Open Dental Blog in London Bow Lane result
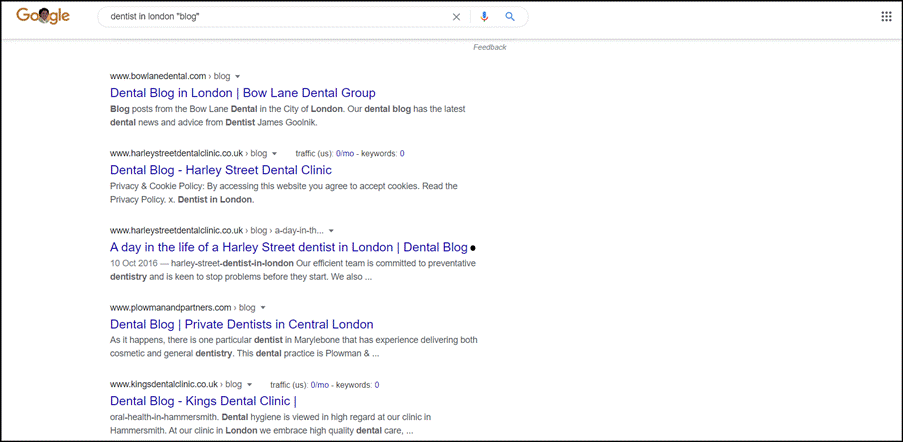Viewport: 903px width, 442px height. [242, 93]
